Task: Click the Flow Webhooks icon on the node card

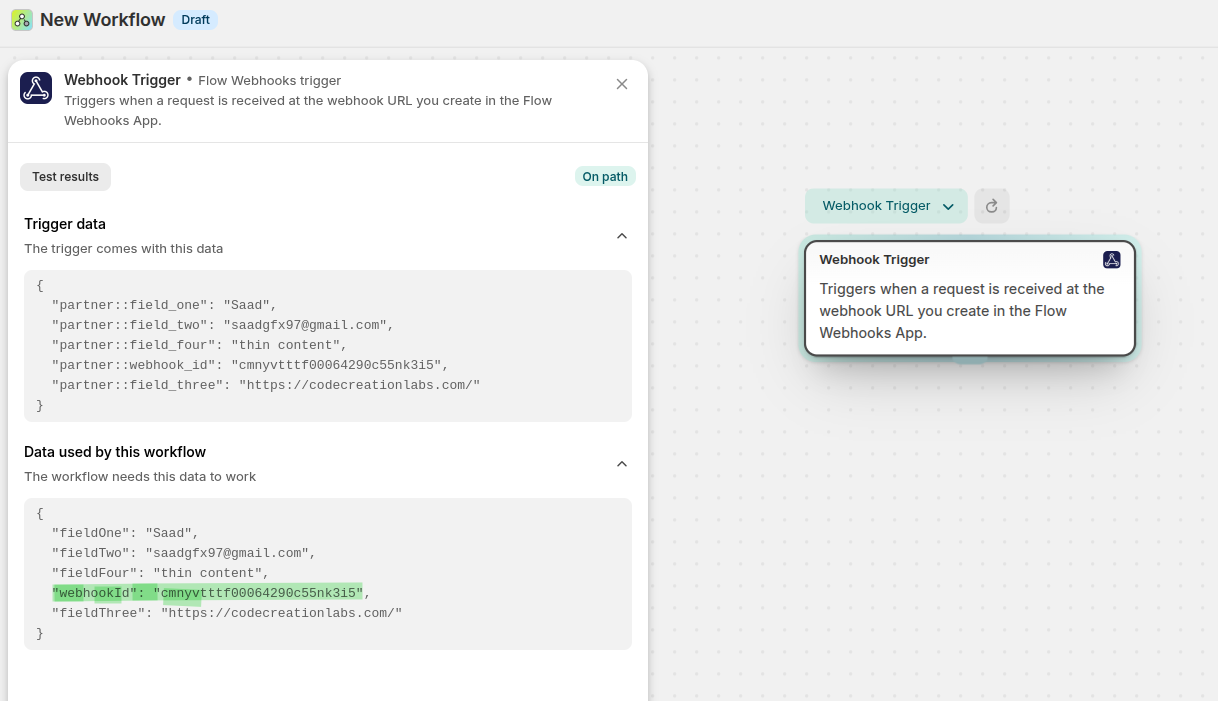Action: click(1111, 260)
